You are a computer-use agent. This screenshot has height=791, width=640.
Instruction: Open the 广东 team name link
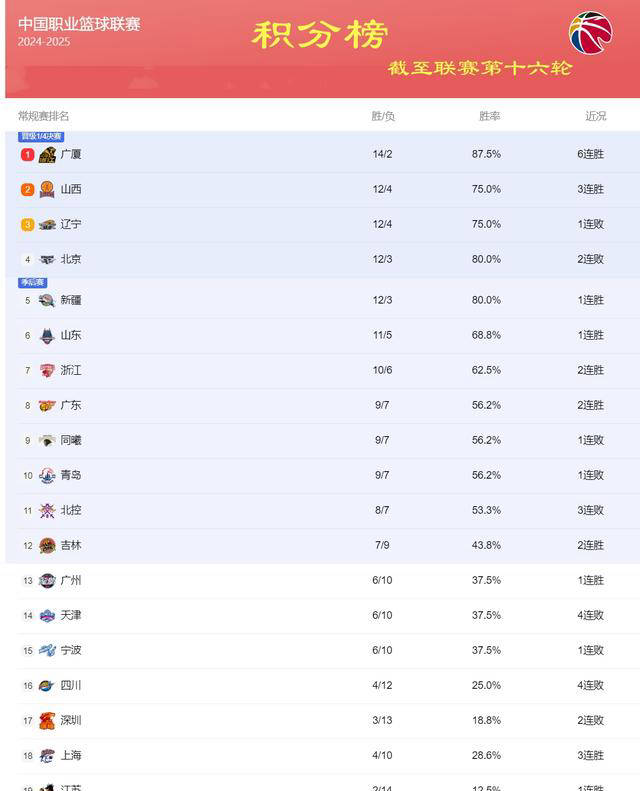tap(71, 406)
